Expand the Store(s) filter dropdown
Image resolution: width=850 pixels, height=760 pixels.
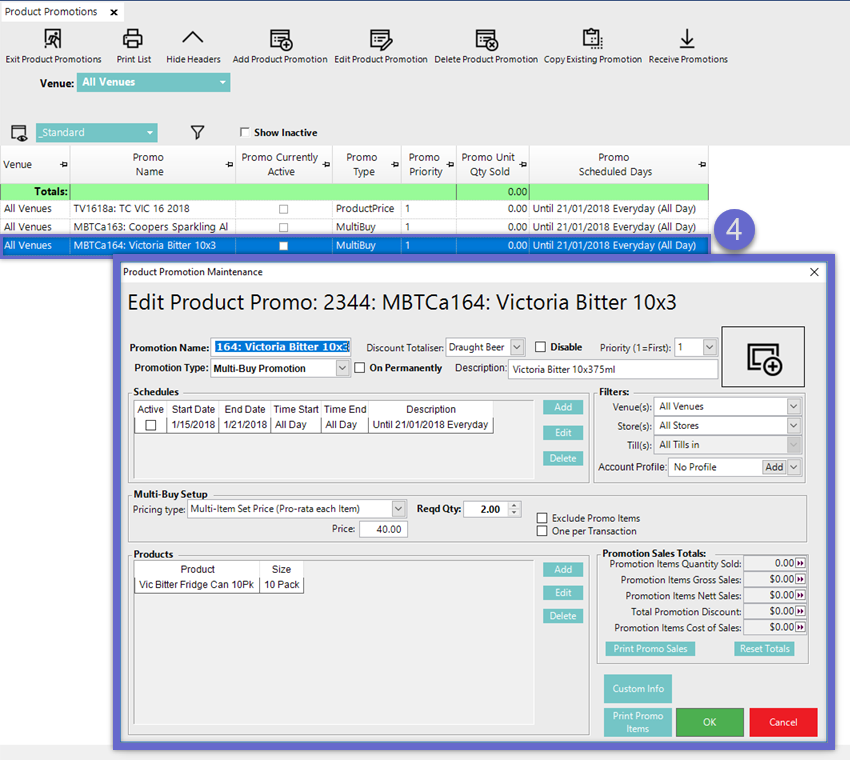coord(794,426)
